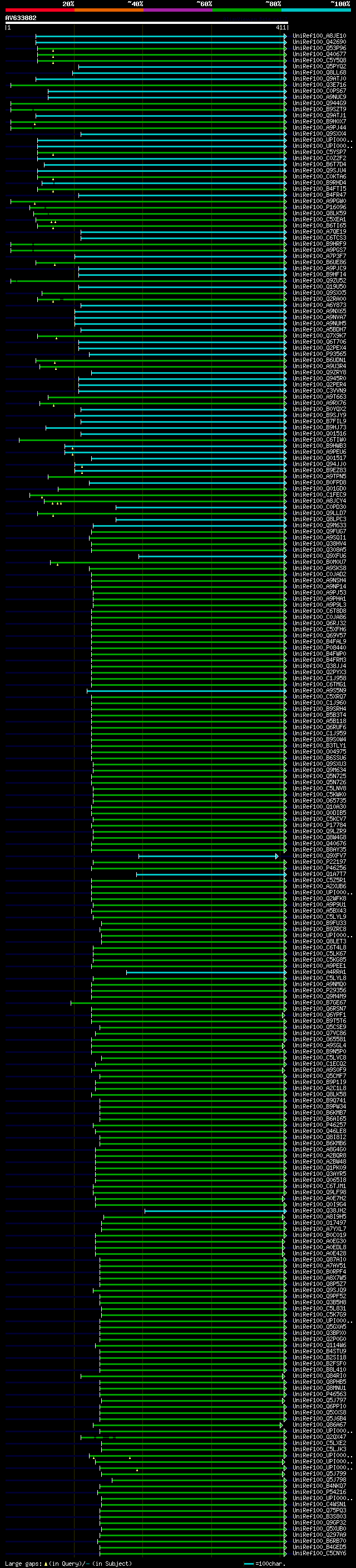Select the label UniRef100_Q84RI0

point(319,1376)
